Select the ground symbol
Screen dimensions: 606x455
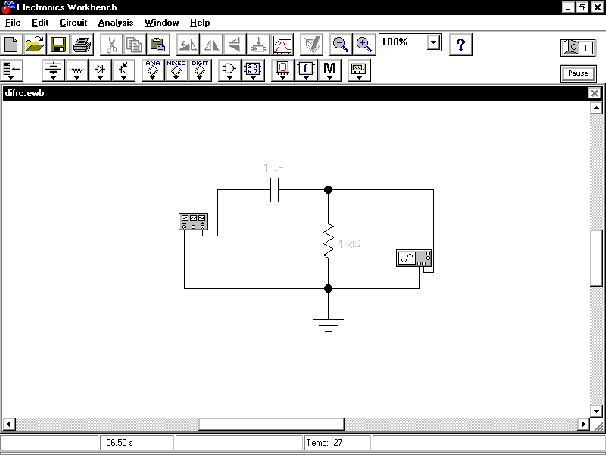click(329, 325)
